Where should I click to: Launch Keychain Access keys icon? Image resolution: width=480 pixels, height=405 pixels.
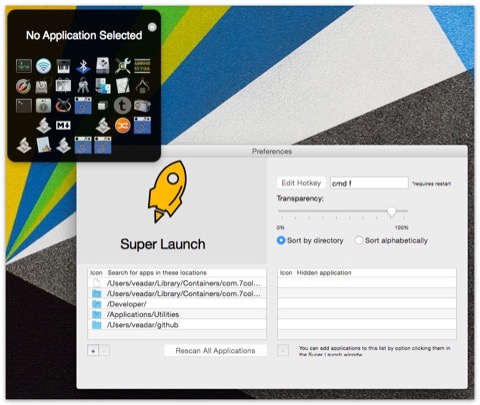coord(83,86)
